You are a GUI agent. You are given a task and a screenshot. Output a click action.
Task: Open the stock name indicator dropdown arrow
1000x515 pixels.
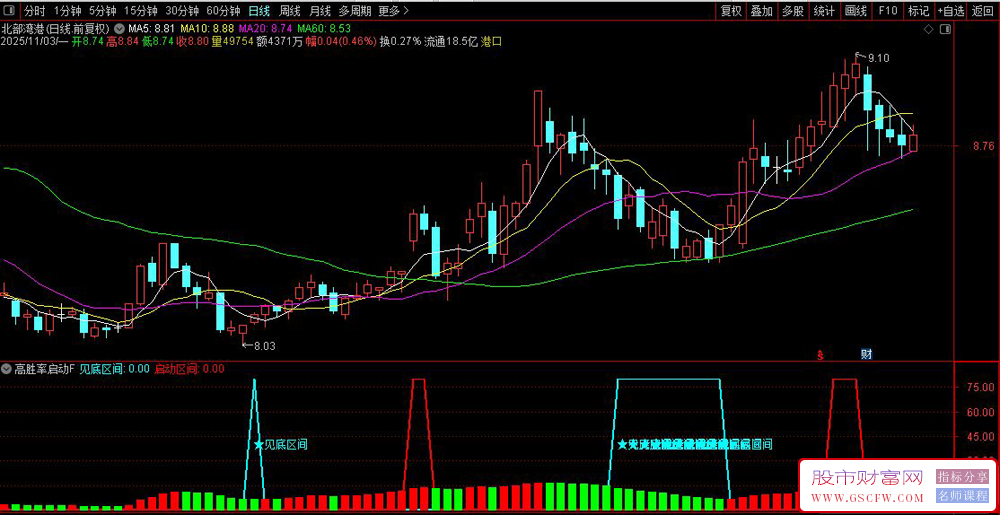pos(119,29)
